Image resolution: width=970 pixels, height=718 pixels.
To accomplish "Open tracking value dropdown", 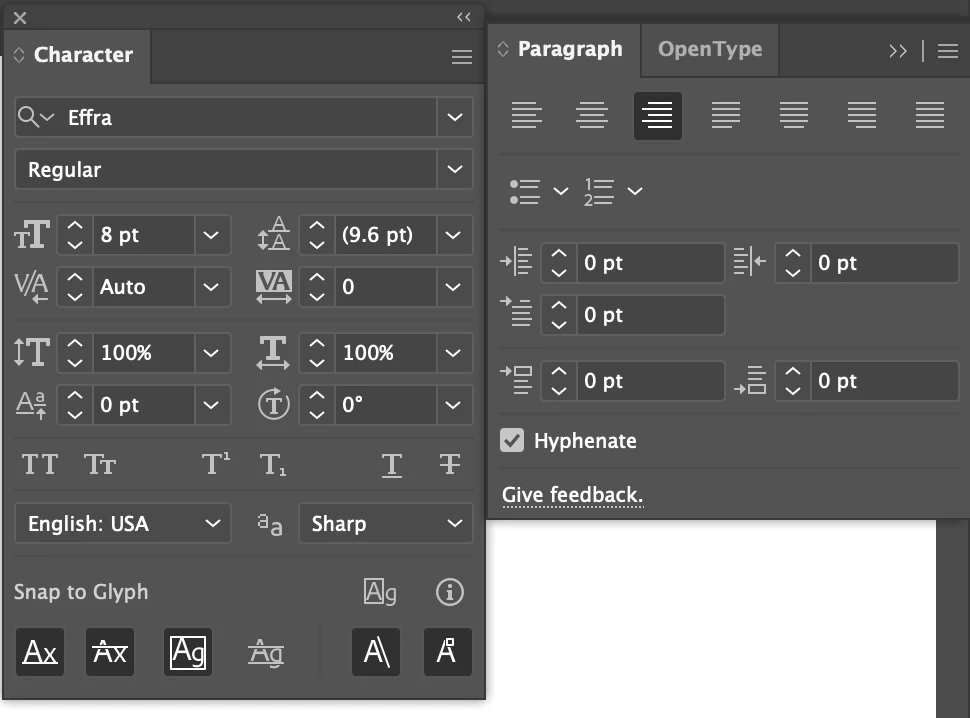I will point(453,287).
